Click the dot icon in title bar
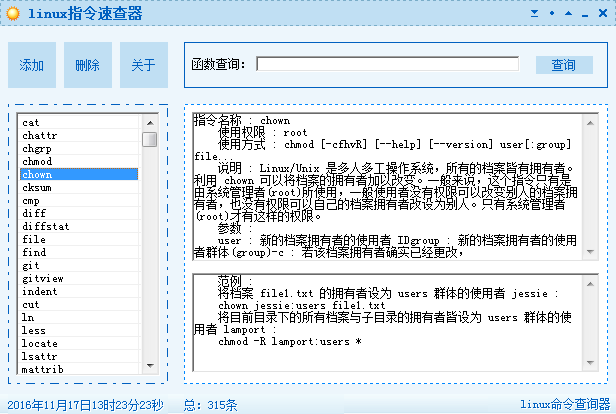 [552, 13]
